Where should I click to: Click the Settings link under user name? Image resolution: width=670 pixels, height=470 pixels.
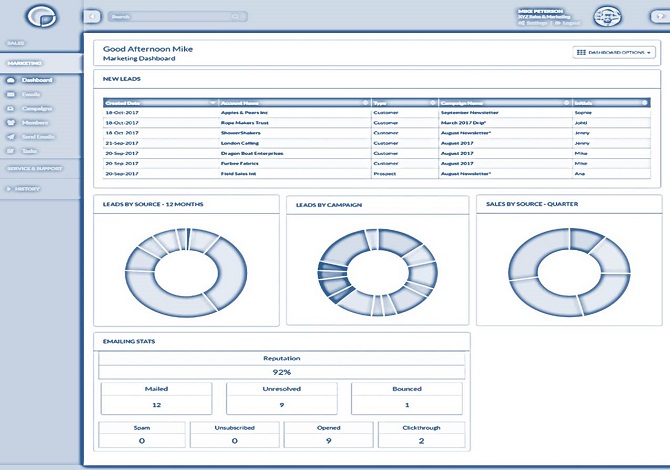[537, 21]
